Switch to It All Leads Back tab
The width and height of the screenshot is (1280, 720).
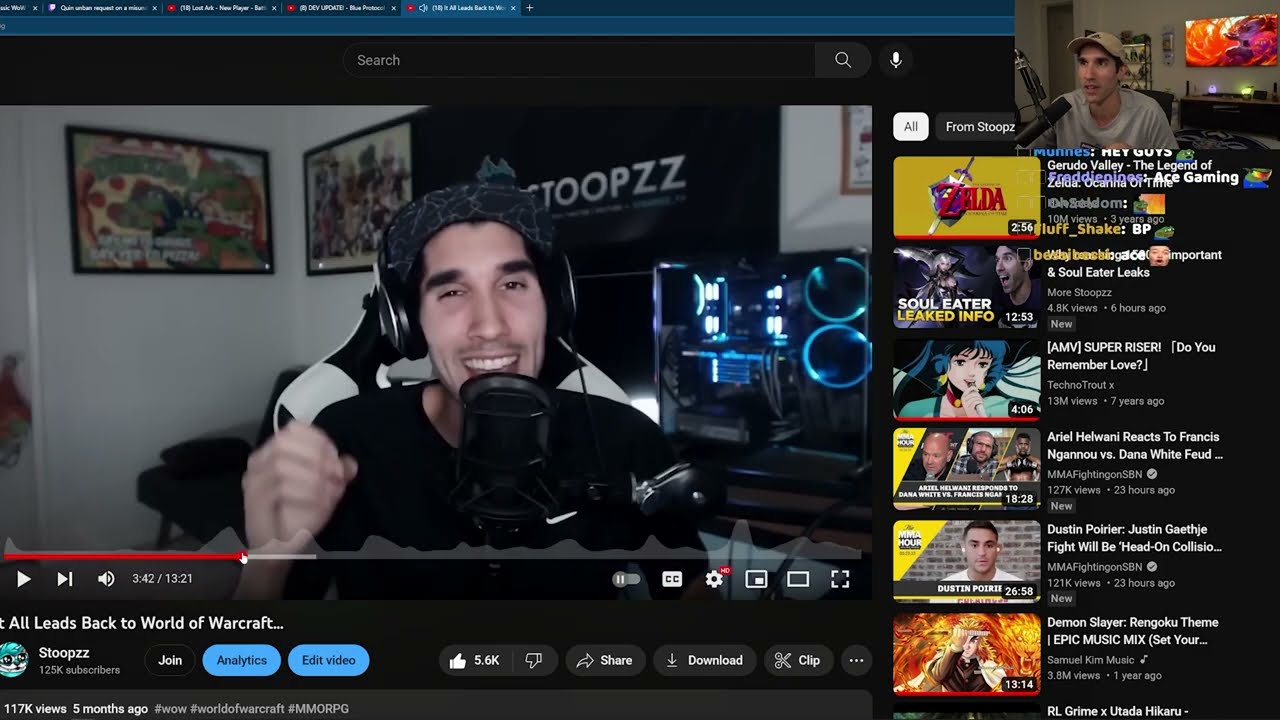tap(461, 8)
